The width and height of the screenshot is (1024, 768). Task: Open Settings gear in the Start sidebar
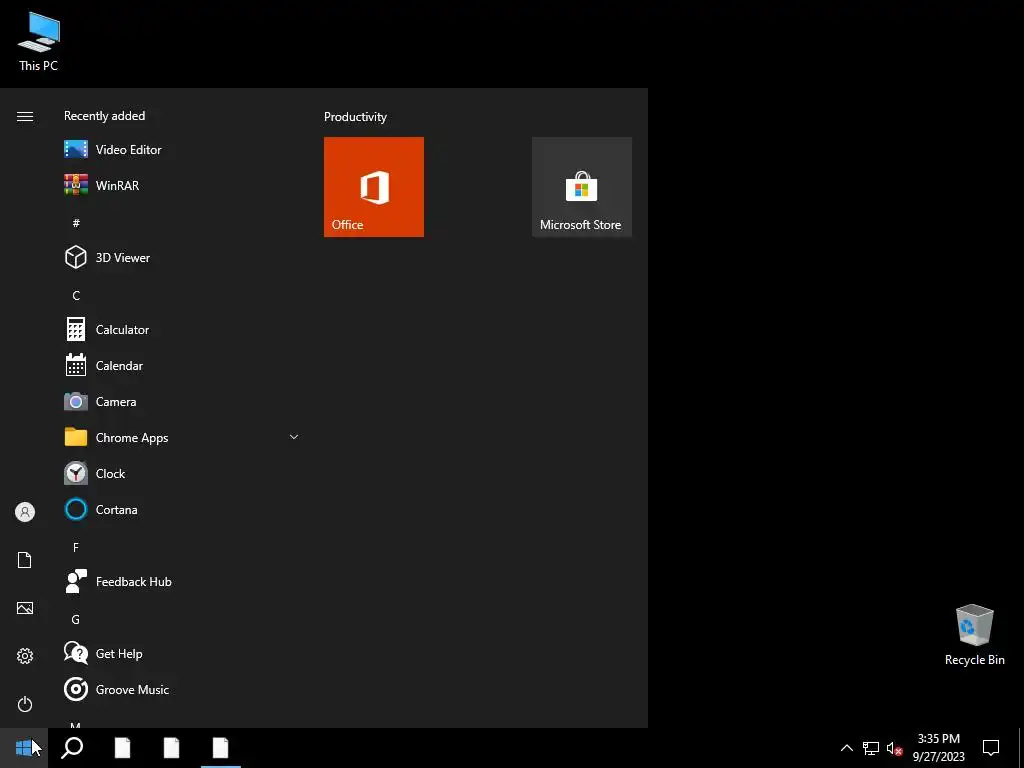pyautogui.click(x=25, y=656)
